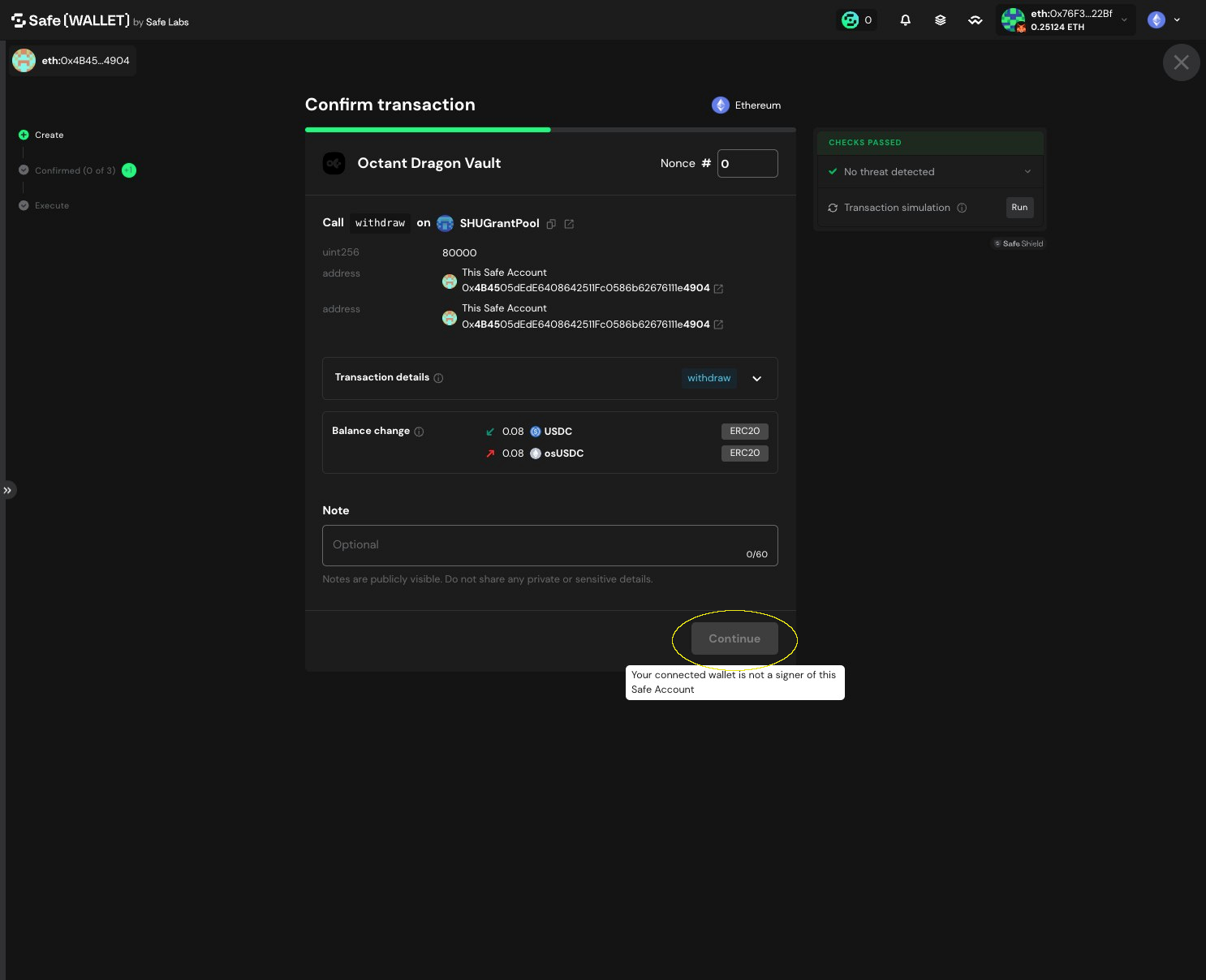Click the osUSDC token icon

[x=536, y=453]
